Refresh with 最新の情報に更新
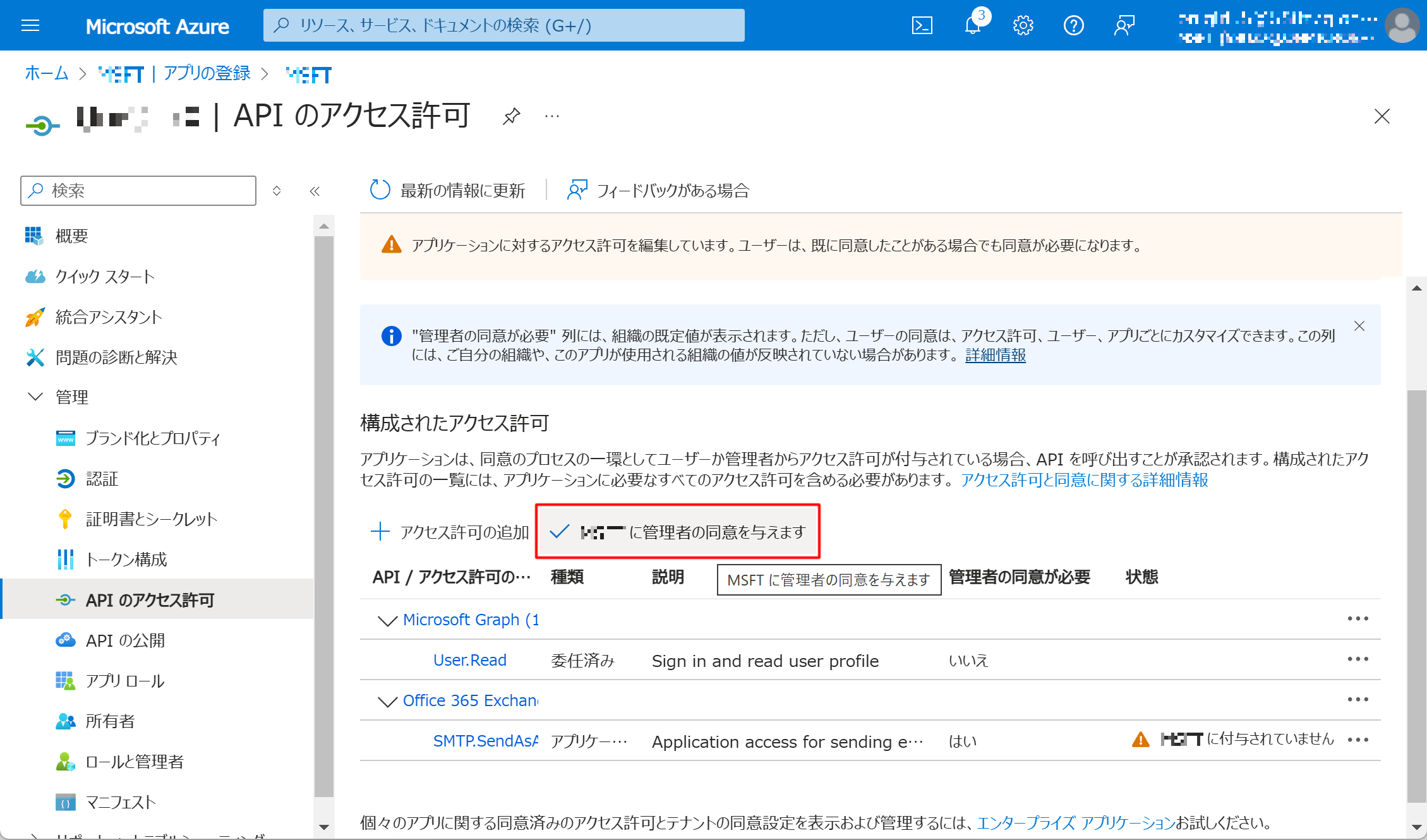1427x840 pixels. (447, 190)
